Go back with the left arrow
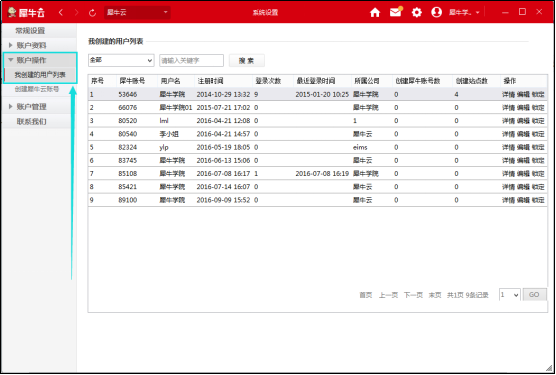Viewport: 556px width, 375px height. click(61, 12)
